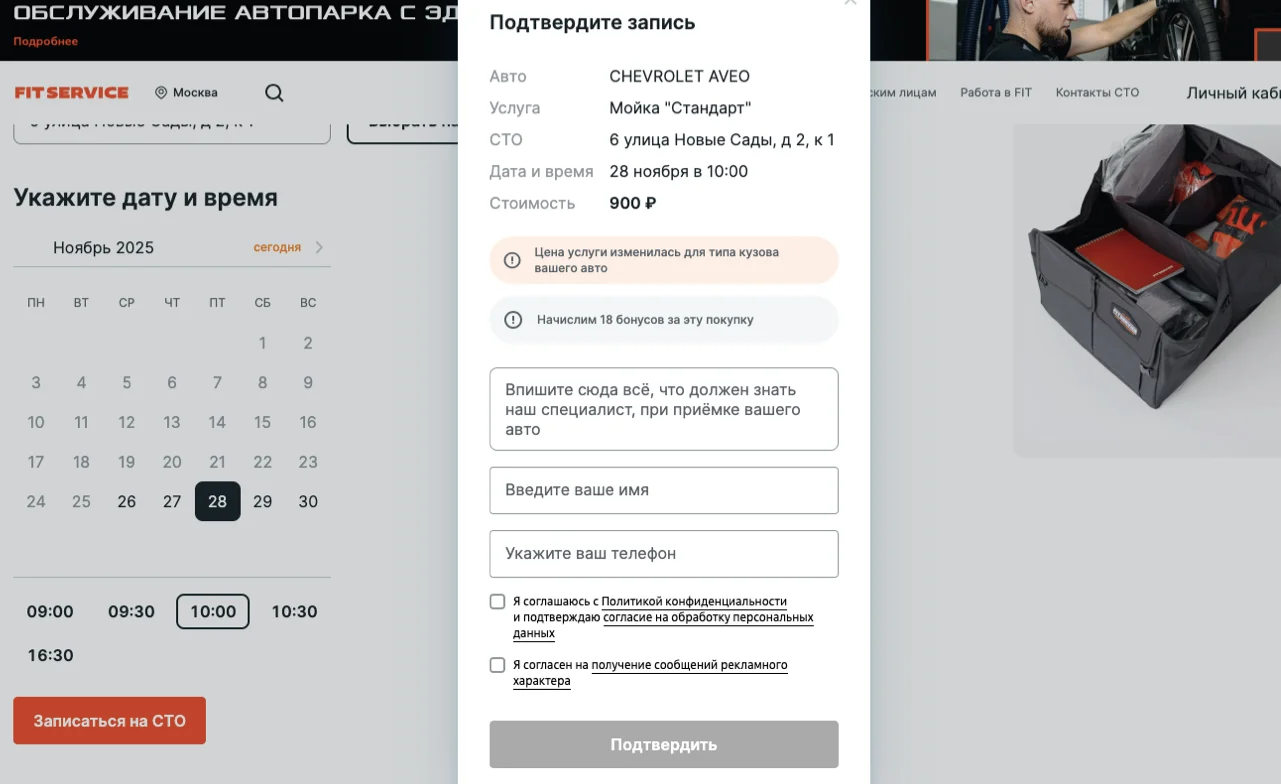Click the info icon on the price change notice
The height and width of the screenshot is (784, 1281).
512,259
